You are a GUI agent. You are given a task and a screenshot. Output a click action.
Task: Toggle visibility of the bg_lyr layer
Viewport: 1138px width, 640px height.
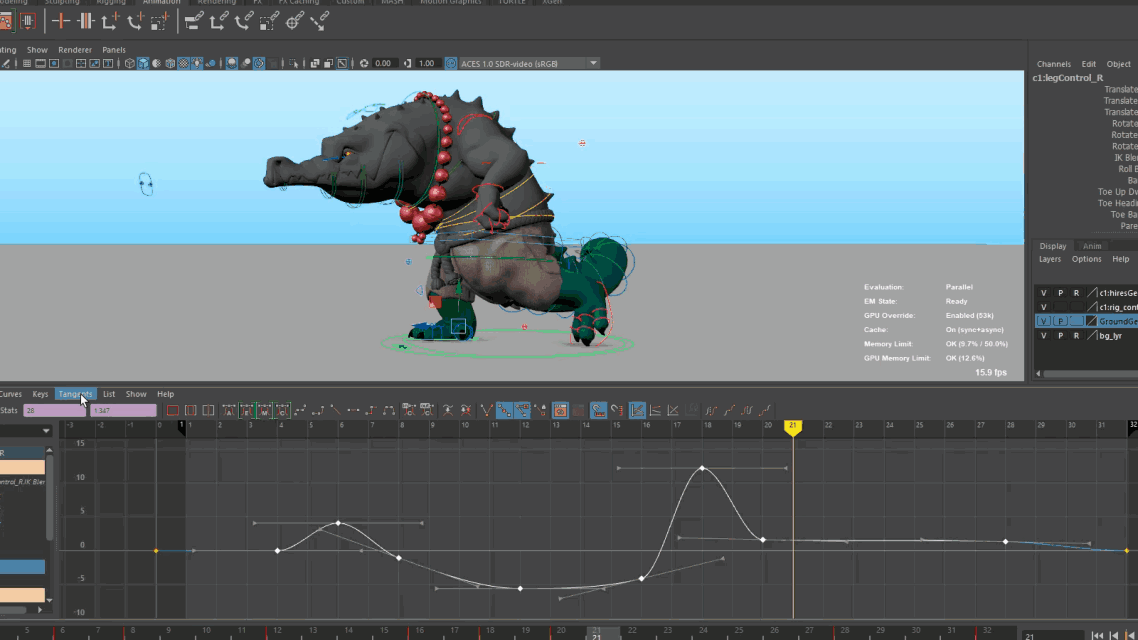(x=1044, y=335)
